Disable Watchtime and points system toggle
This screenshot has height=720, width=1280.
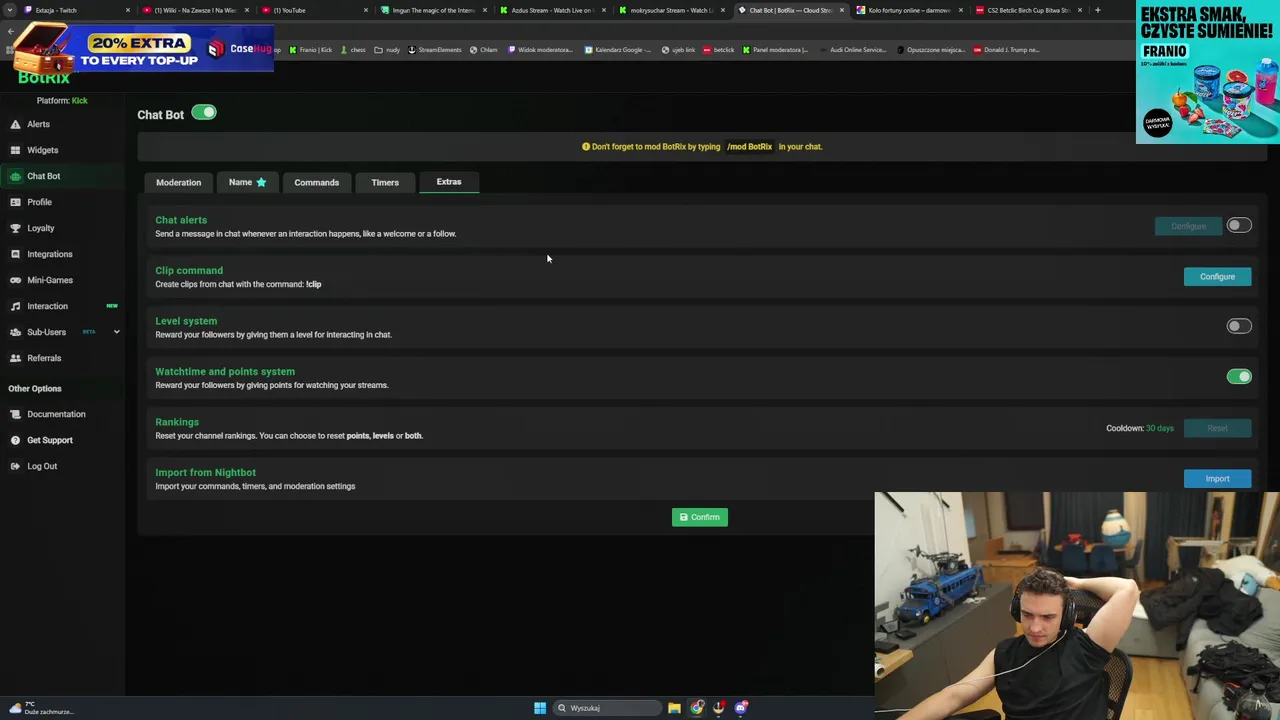point(1239,376)
